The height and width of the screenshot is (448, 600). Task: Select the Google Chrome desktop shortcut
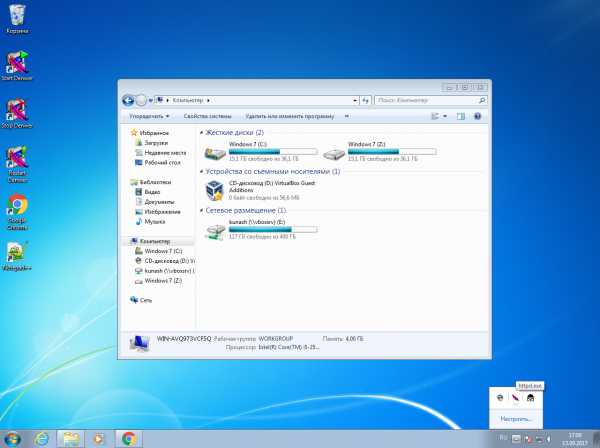tap(17, 212)
